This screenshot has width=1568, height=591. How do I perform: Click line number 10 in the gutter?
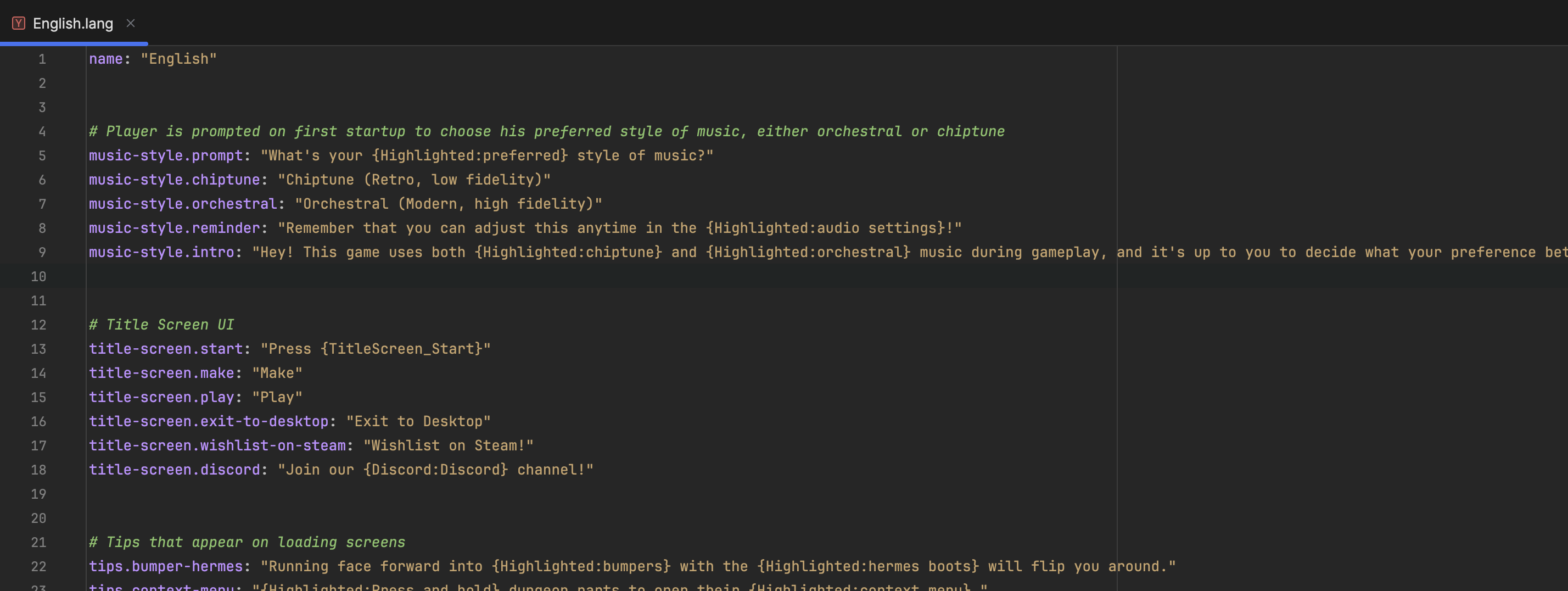point(38,277)
